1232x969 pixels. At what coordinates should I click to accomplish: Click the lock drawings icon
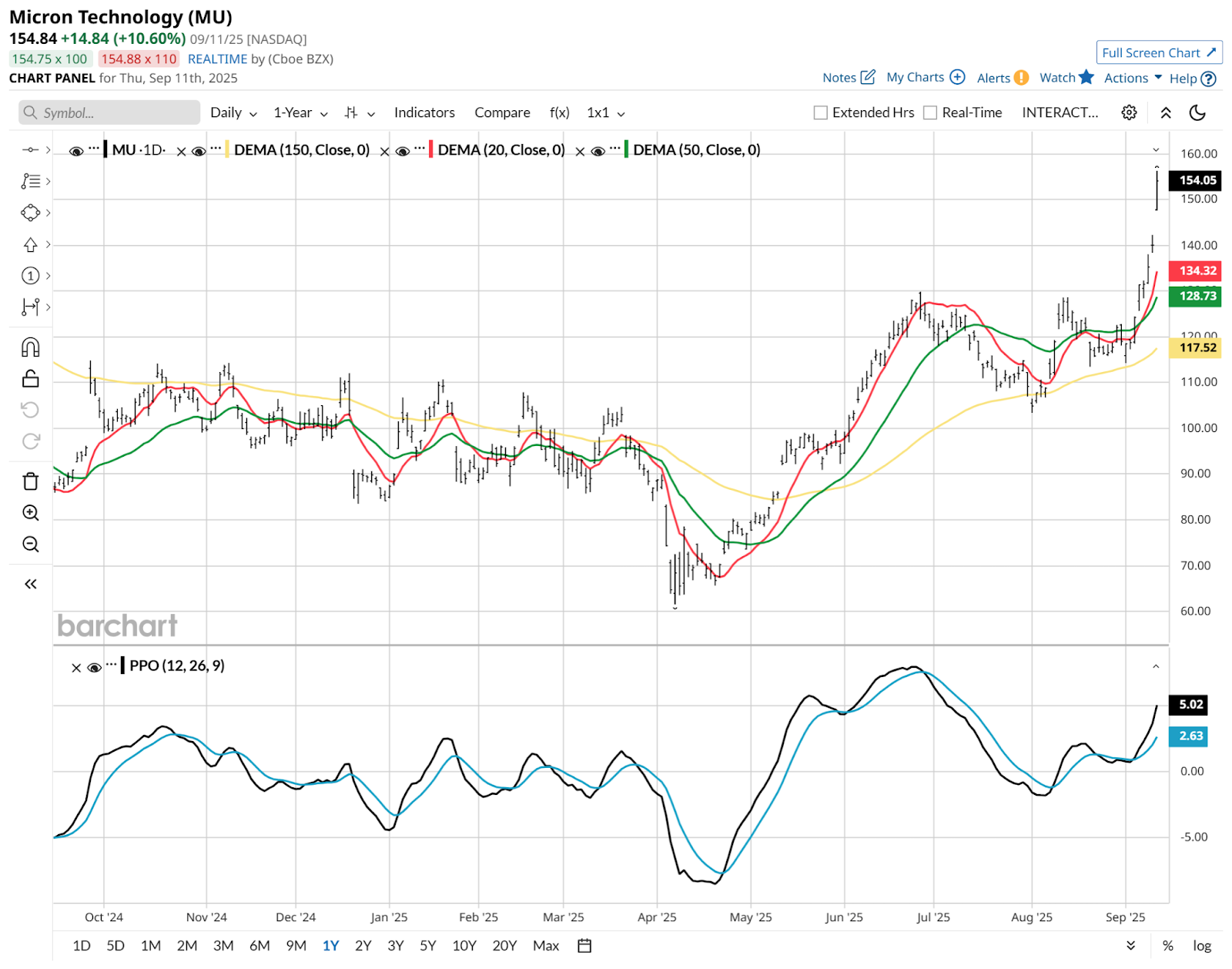pos(30,378)
